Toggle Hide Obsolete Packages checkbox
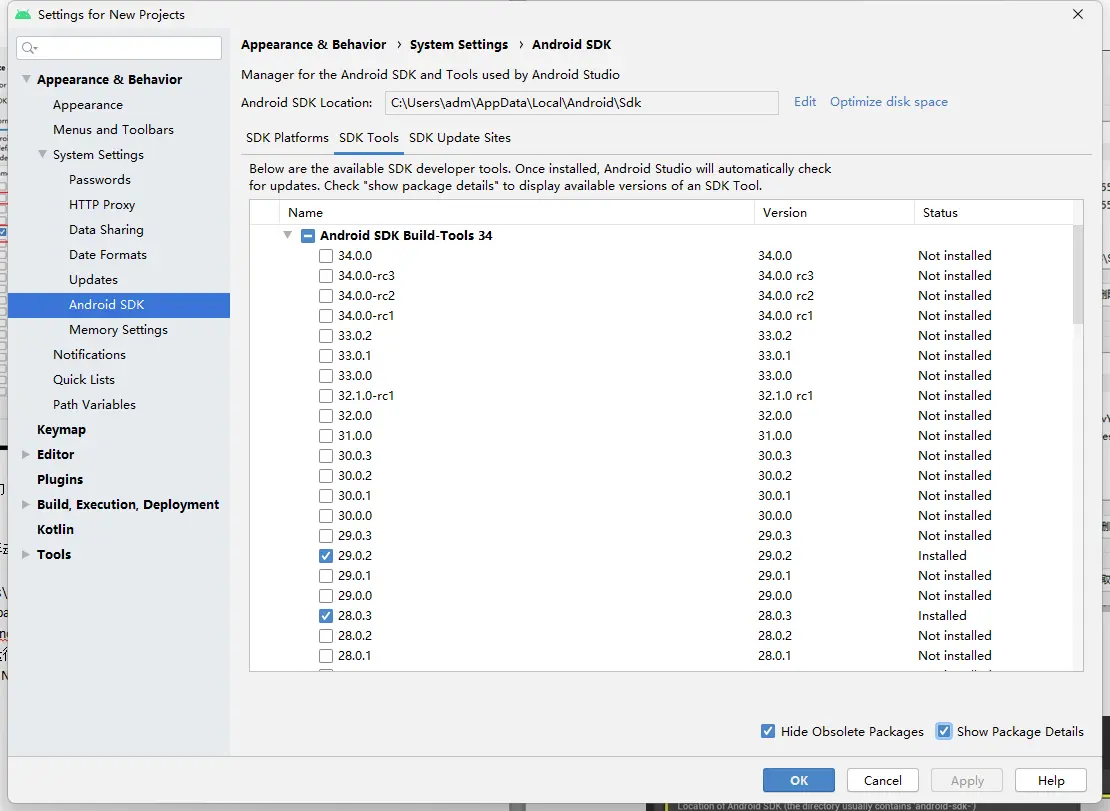The image size is (1110, 811). pyautogui.click(x=767, y=731)
